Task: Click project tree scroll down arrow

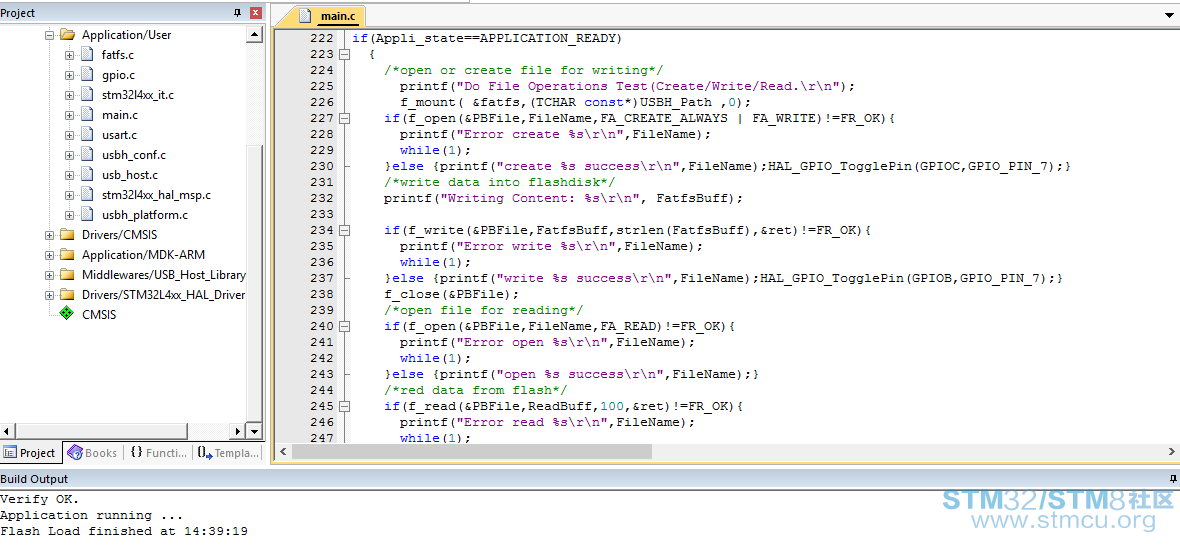Action: (254, 431)
